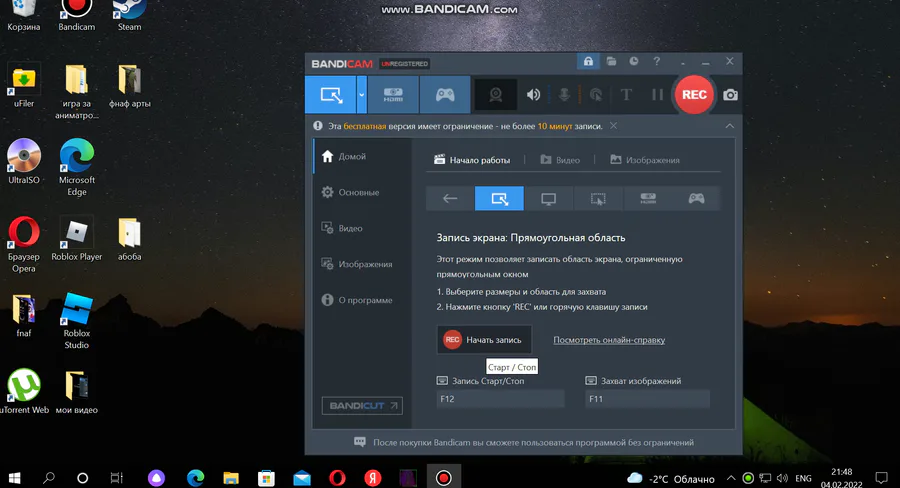Switch to HDMI device recording mode in top toolbar
This screenshot has height=488, width=900.
pos(393,95)
